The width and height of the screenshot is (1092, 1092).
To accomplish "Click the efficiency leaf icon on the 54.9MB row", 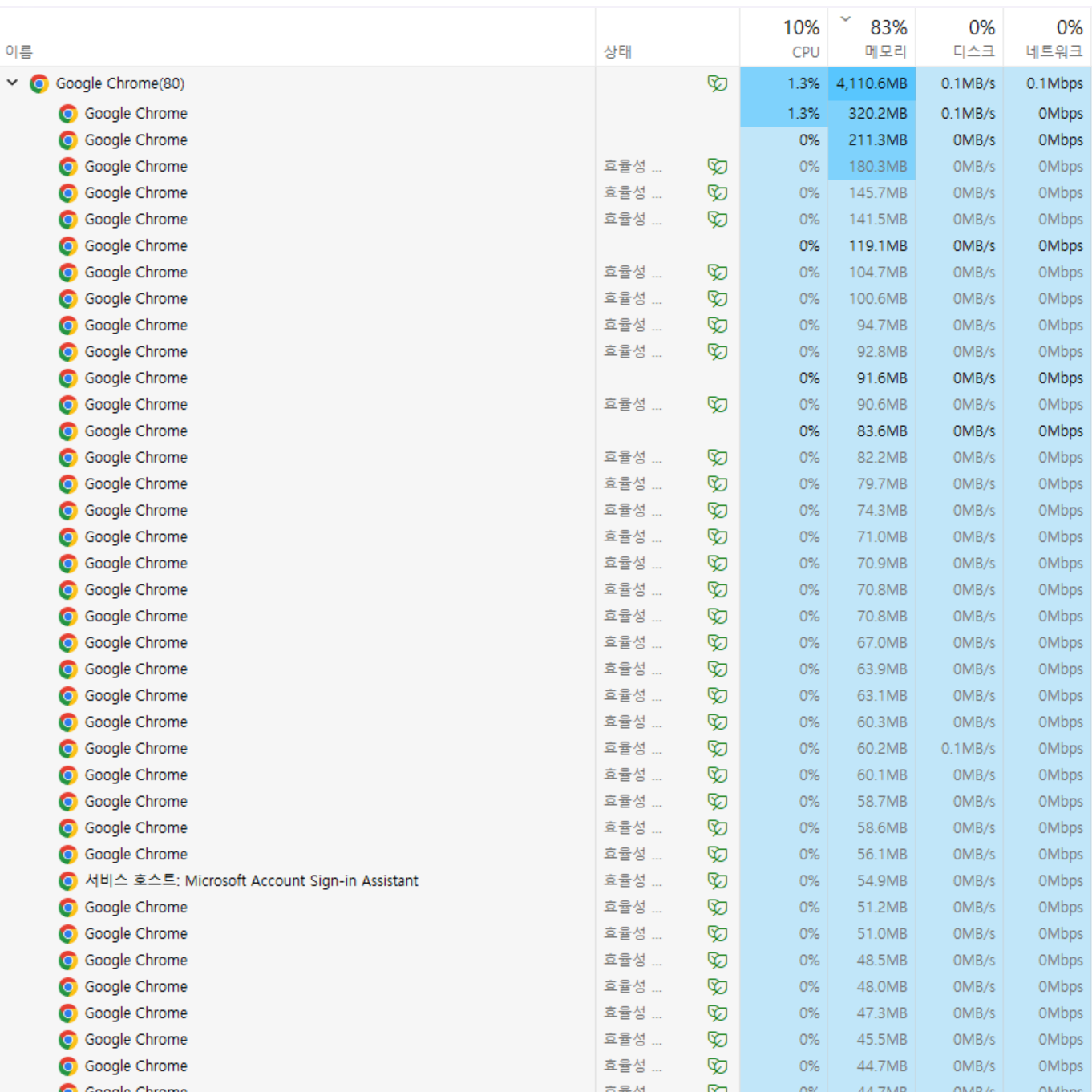I will (x=718, y=881).
